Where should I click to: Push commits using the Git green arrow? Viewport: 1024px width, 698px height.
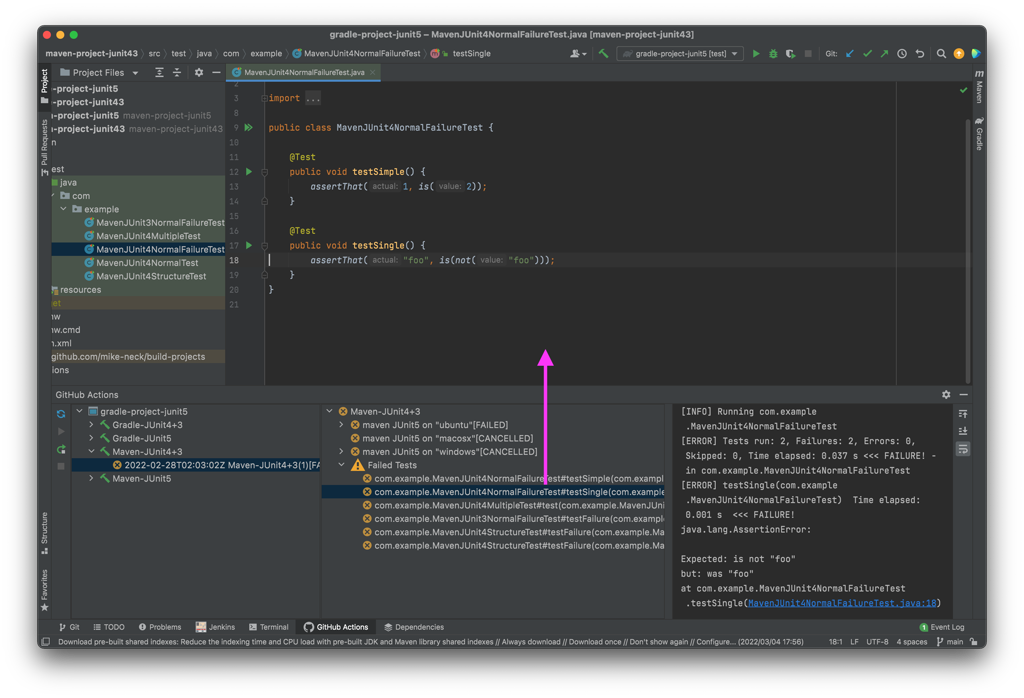pos(884,54)
